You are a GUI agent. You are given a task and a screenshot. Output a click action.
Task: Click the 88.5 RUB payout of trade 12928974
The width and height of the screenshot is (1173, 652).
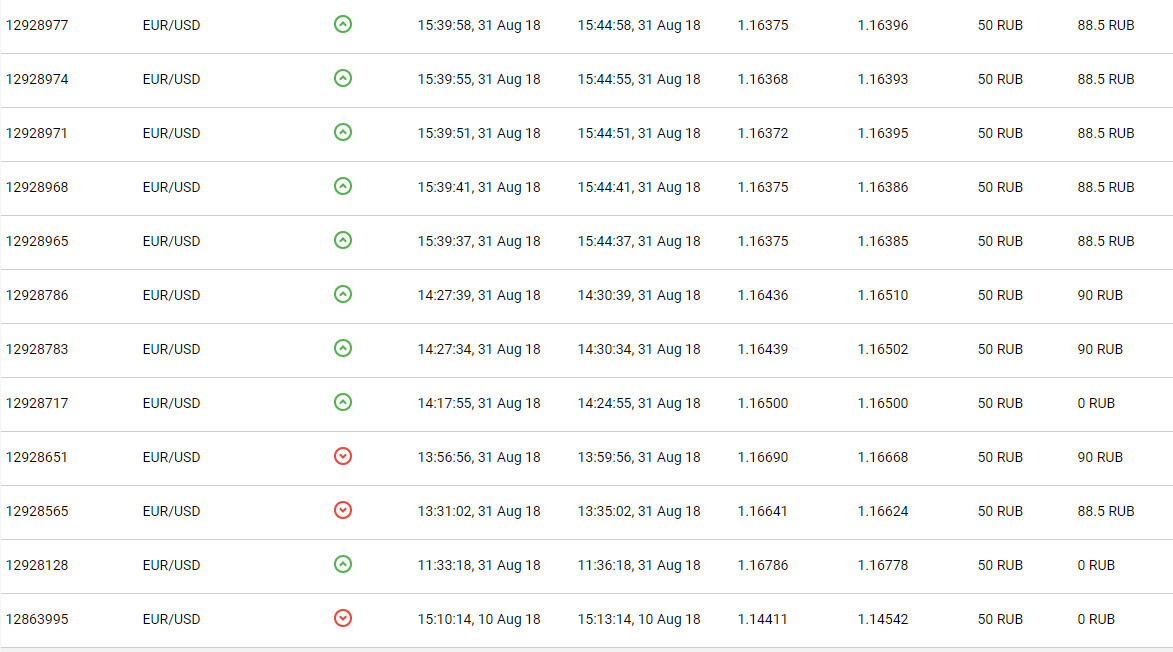[1106, 79]
